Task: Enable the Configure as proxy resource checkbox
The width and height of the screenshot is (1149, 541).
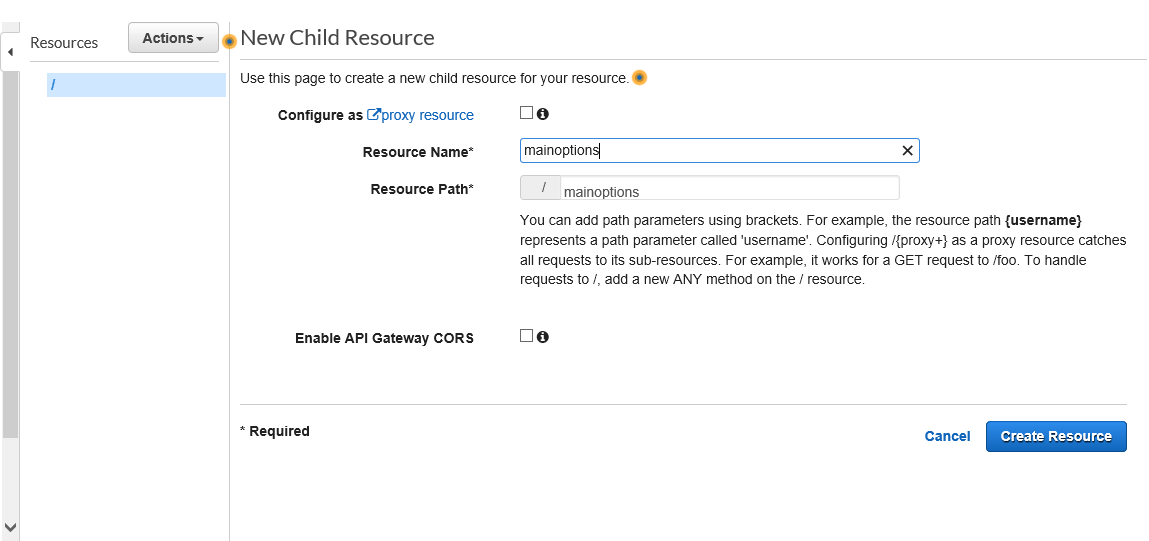Action: [527, 113]
